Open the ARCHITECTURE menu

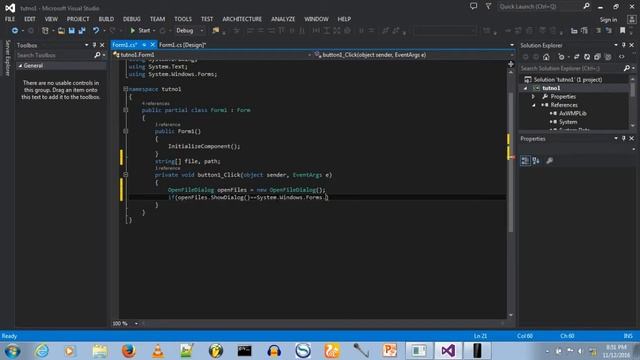point(242,19)
